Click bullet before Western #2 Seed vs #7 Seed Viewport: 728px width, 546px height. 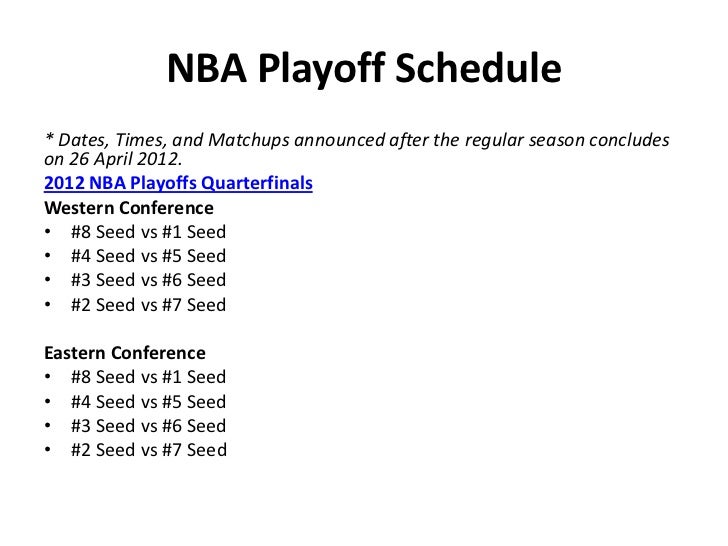pos(47,304)
